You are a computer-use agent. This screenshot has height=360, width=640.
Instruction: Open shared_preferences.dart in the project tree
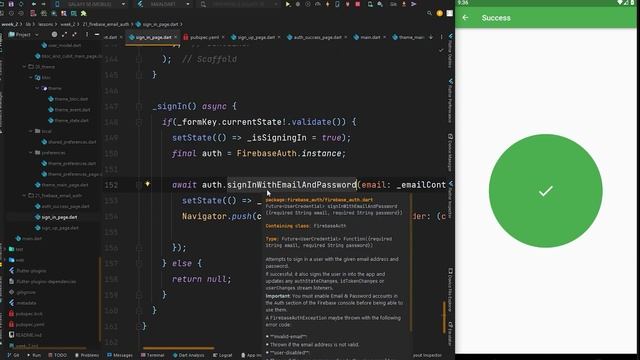click(x=69, y=142)
